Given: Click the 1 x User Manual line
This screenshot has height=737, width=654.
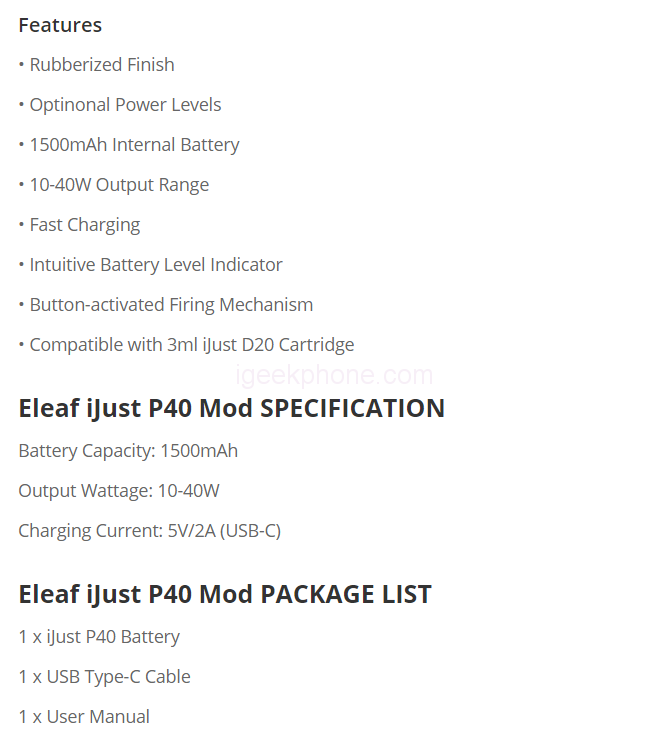Looking at the screenshot, I should pyautogui.click(x=84, y=717).
